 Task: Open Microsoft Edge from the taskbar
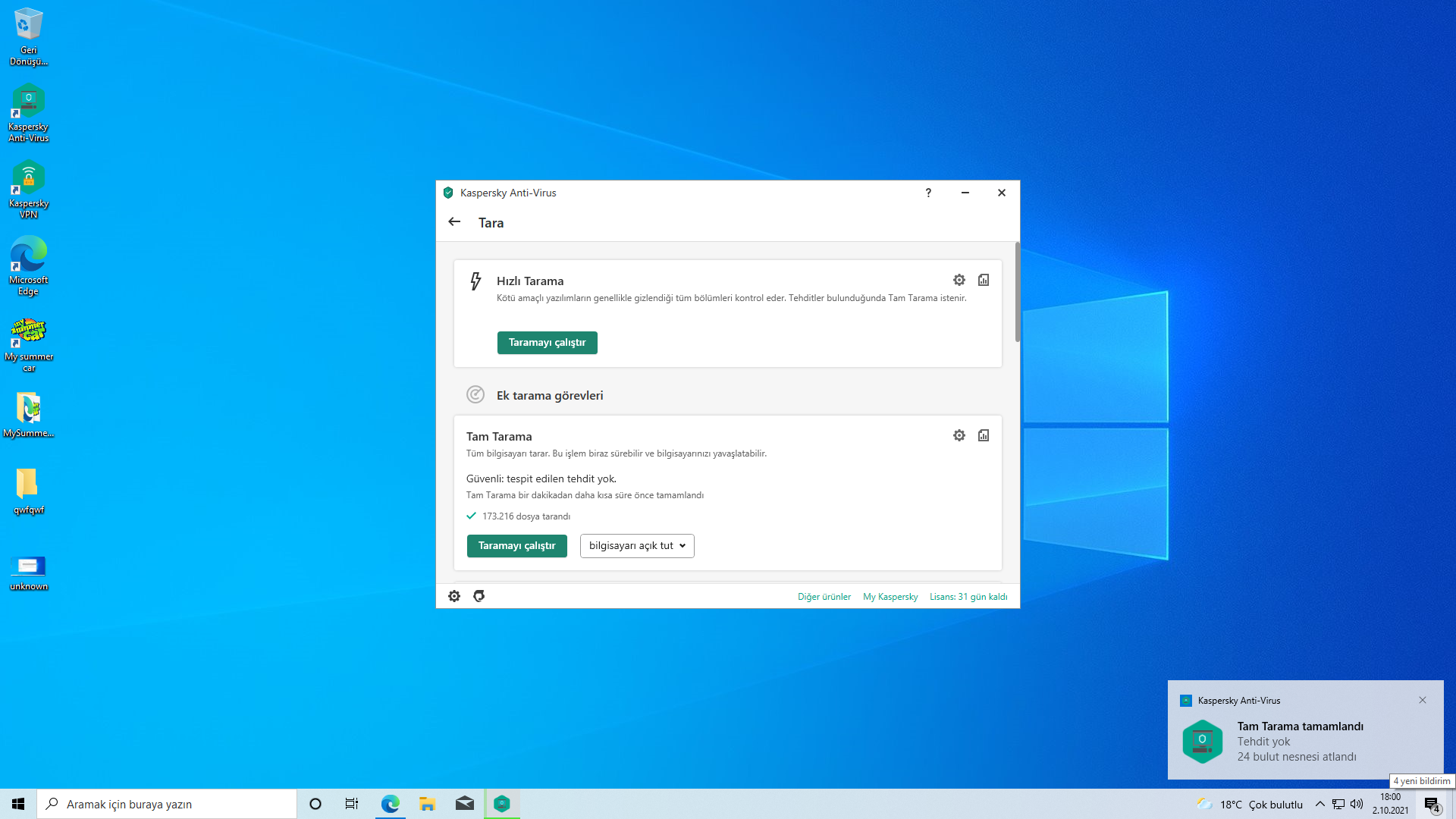click(x=390, y=804)
